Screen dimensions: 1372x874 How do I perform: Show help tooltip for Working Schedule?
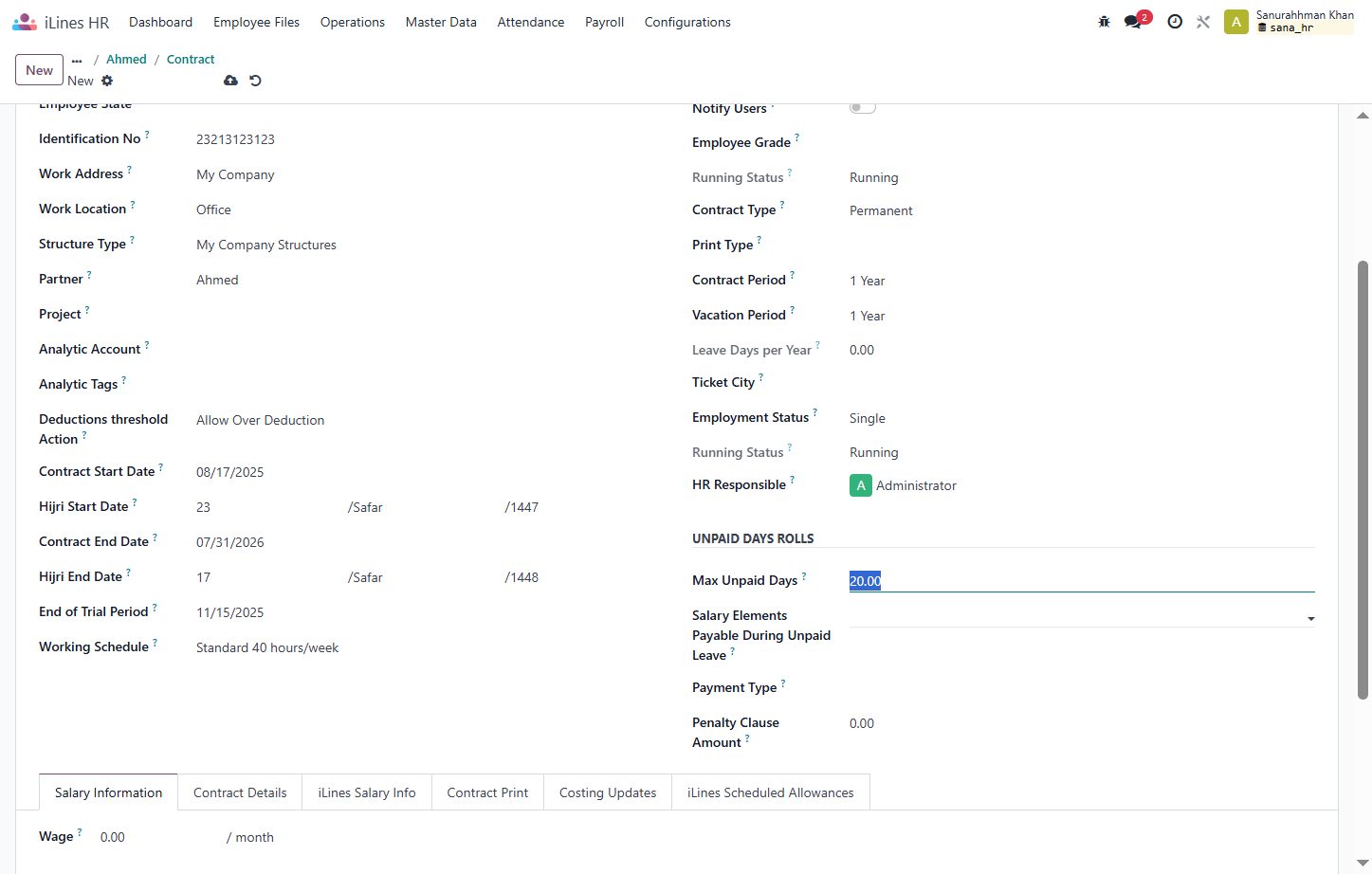pyautogui.click(x=155, y=642)
